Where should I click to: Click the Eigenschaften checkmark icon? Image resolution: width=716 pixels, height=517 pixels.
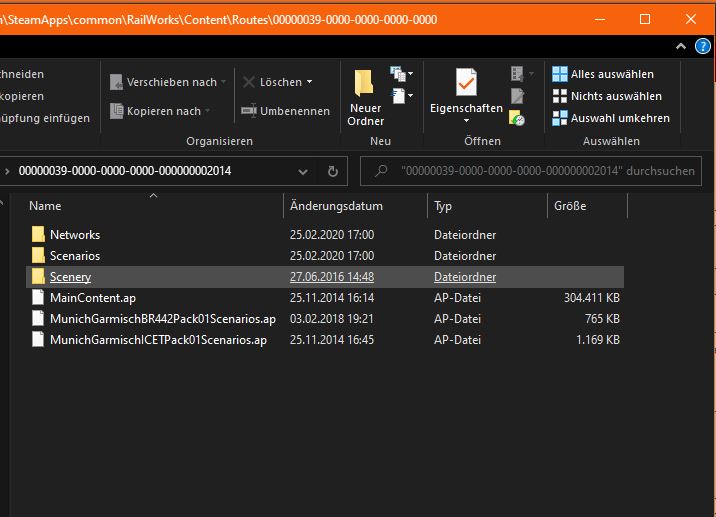[x=466, y=82]
